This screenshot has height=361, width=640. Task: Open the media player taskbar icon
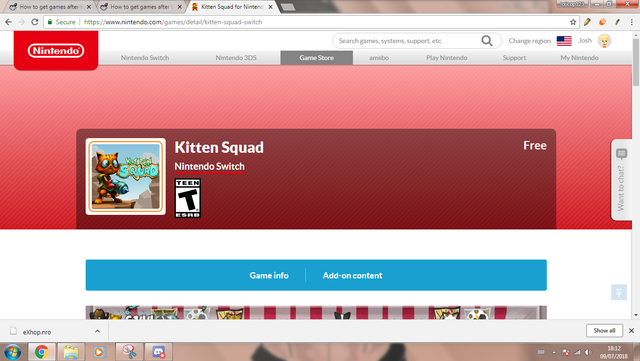click(99, 352)
